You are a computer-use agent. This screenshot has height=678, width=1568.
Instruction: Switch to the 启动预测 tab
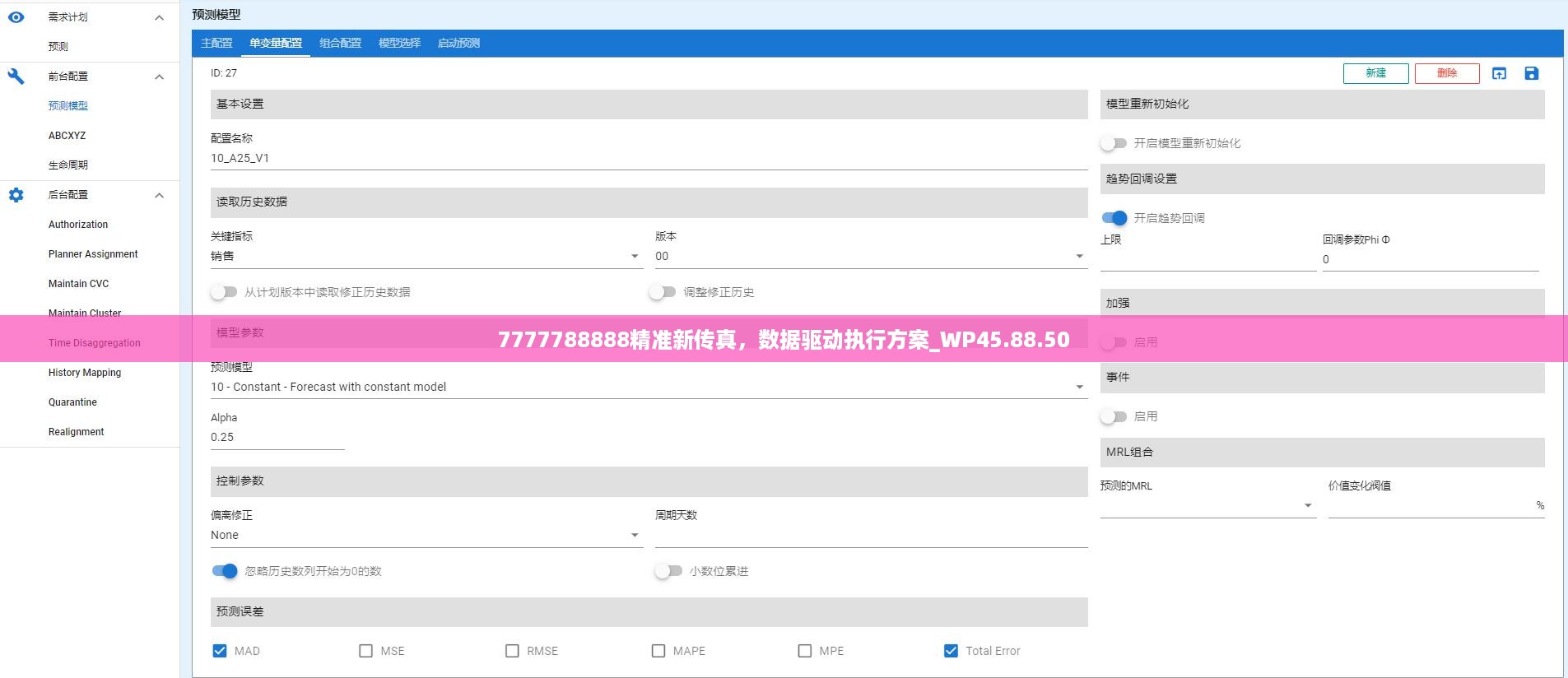[x=458, y=43]
